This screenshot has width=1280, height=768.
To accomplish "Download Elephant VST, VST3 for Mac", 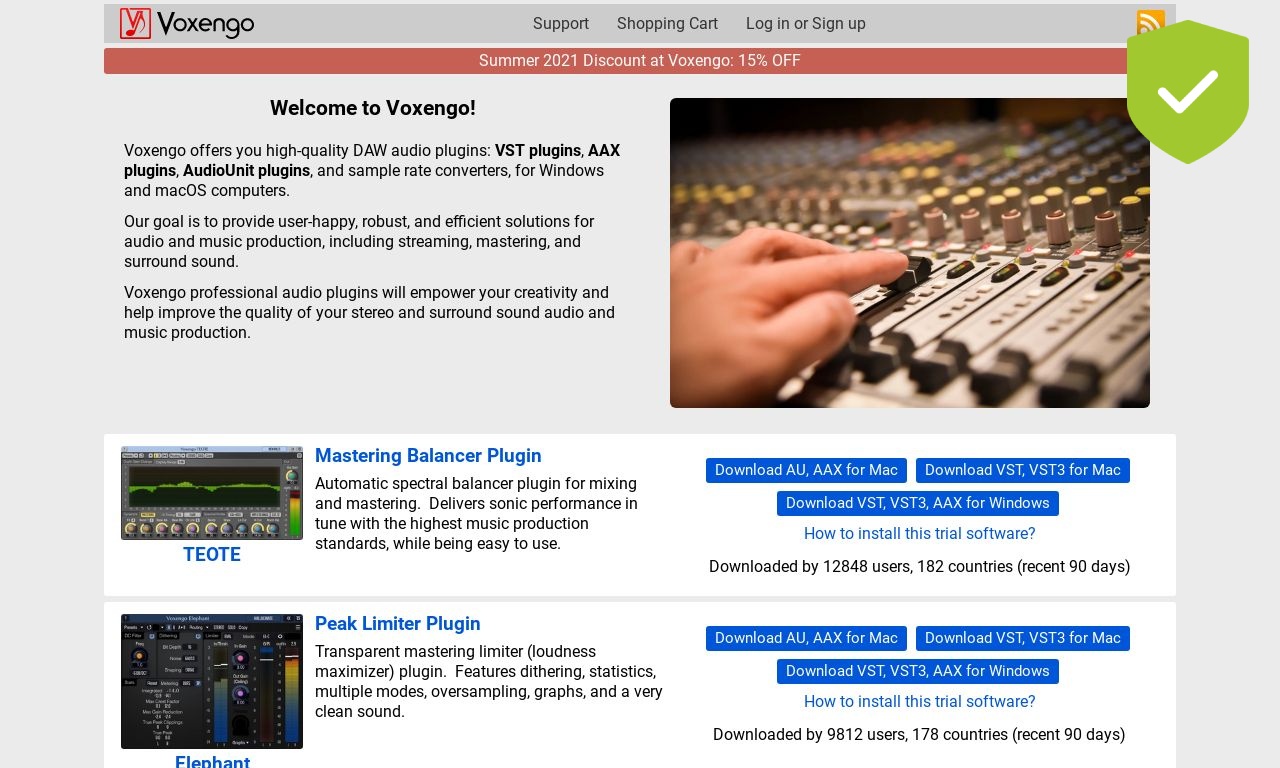I will tap(1023, 638).
